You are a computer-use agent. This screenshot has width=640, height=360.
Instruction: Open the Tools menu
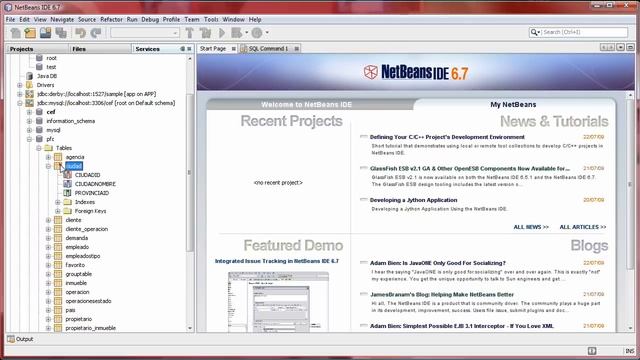pos(211,19)
